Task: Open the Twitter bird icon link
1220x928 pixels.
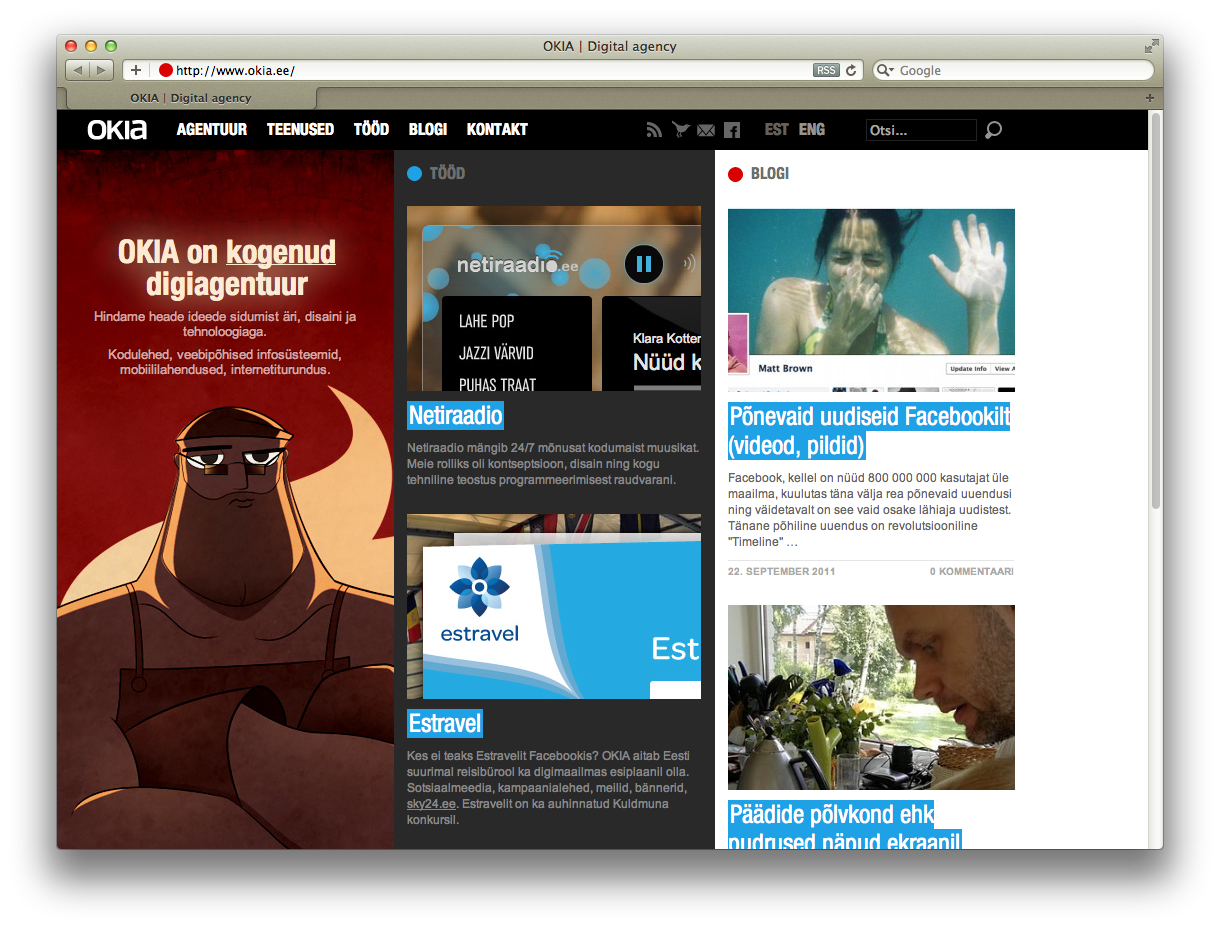Action: [681, 130]
